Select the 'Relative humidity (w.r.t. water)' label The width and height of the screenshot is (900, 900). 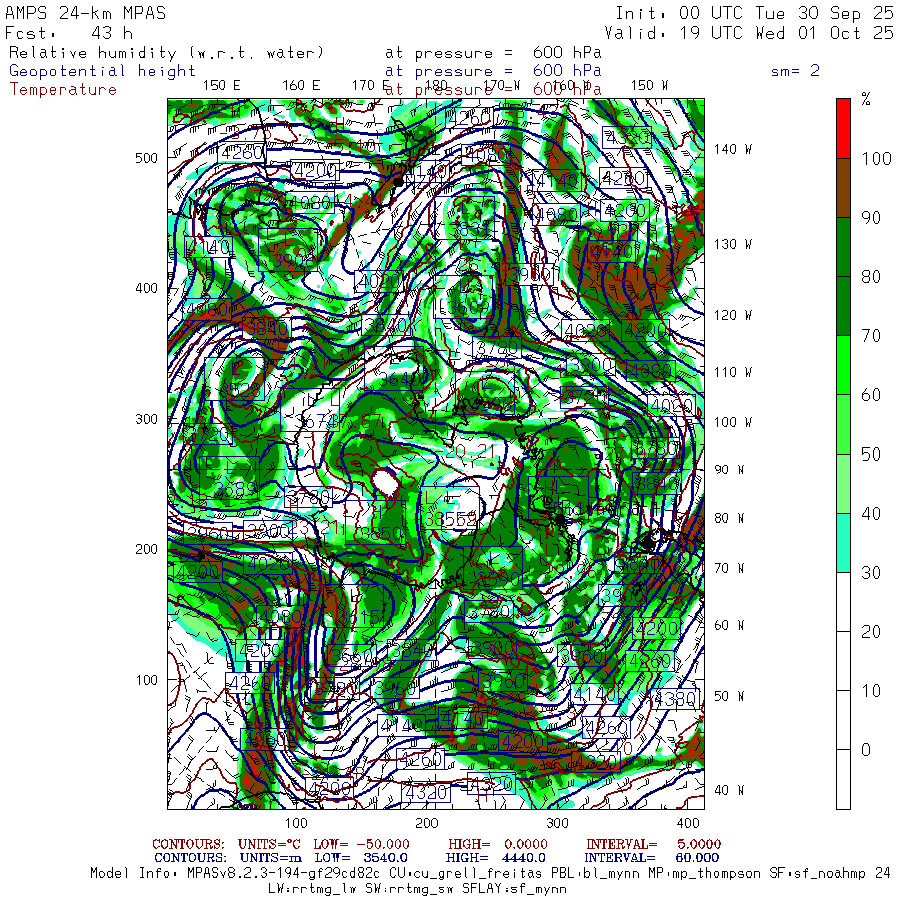point(167,53)
